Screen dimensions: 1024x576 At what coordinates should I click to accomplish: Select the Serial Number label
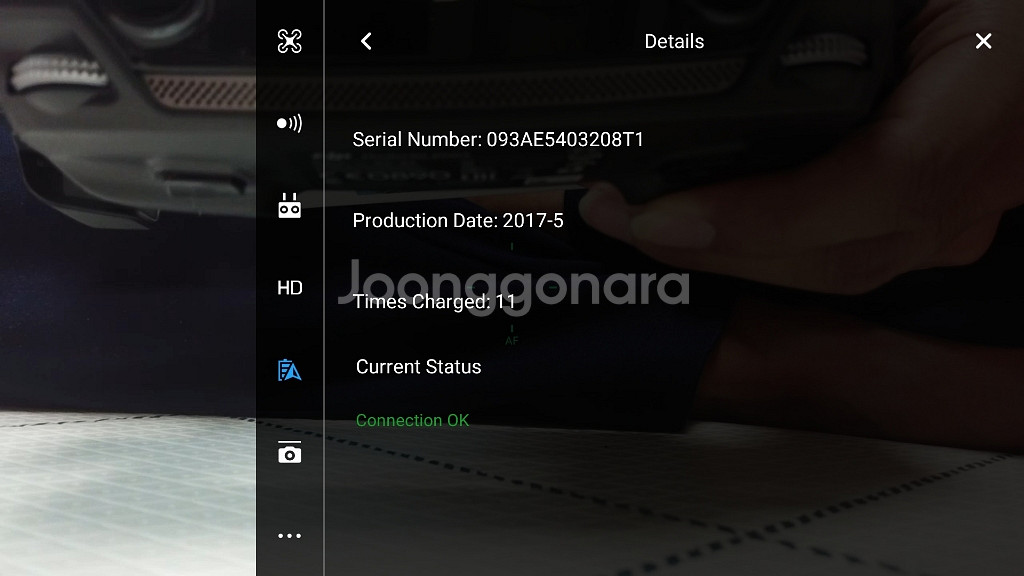417,139
